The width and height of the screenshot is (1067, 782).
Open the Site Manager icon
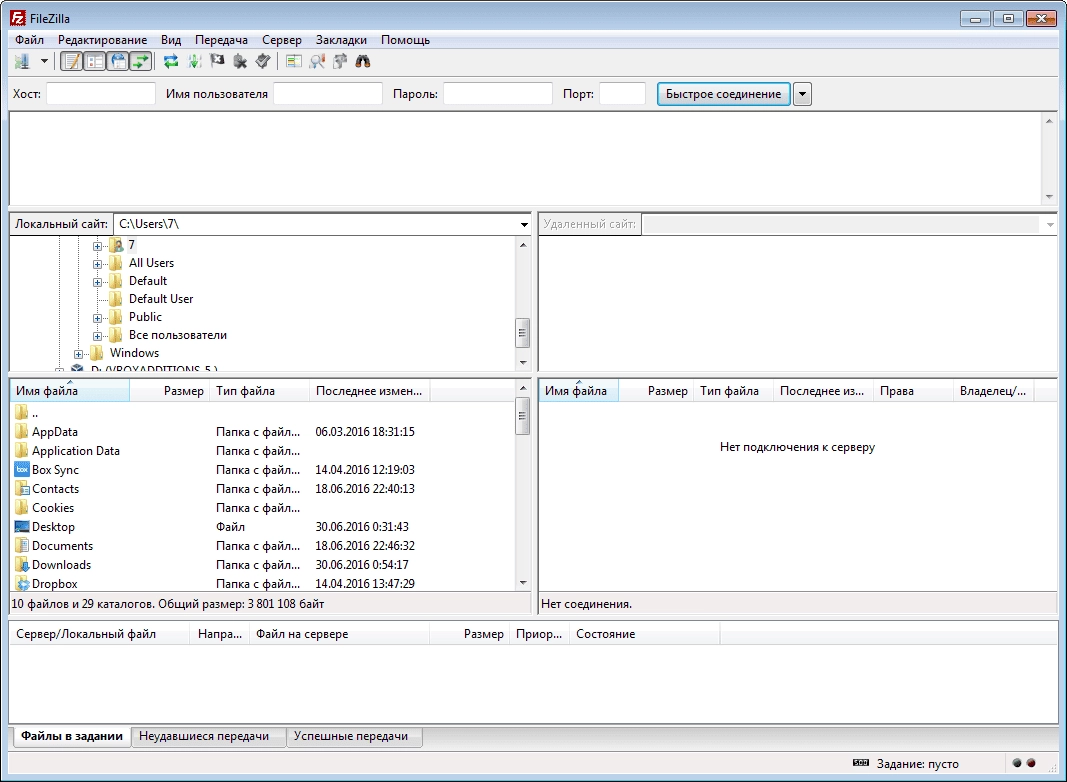click(22, 61)
